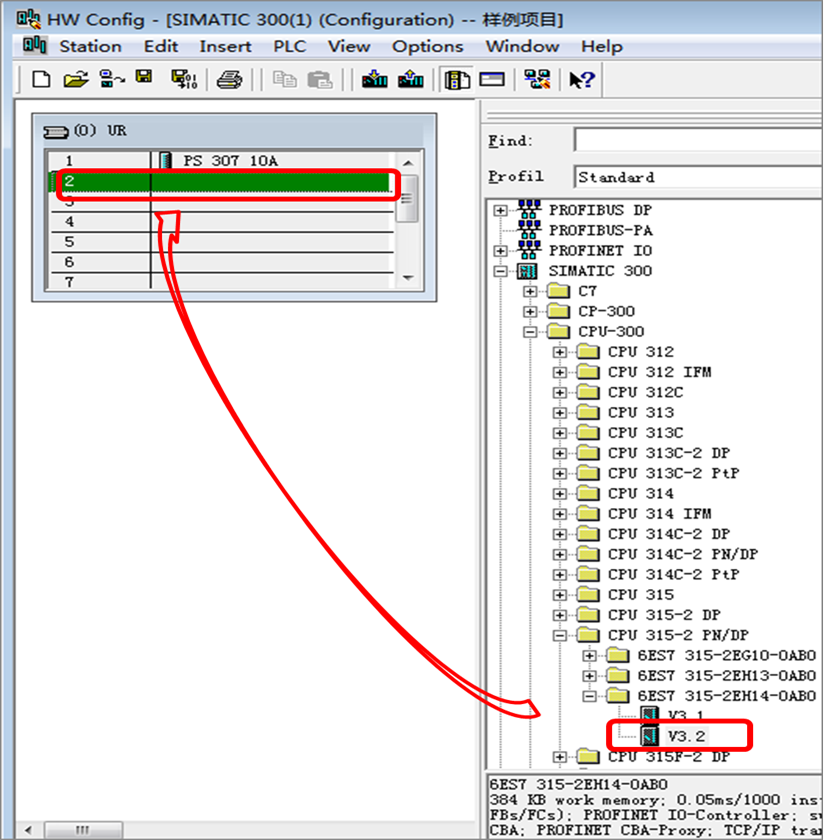
Task: Collapse the CPU-300 folder node
Action: tap(530, 332)
